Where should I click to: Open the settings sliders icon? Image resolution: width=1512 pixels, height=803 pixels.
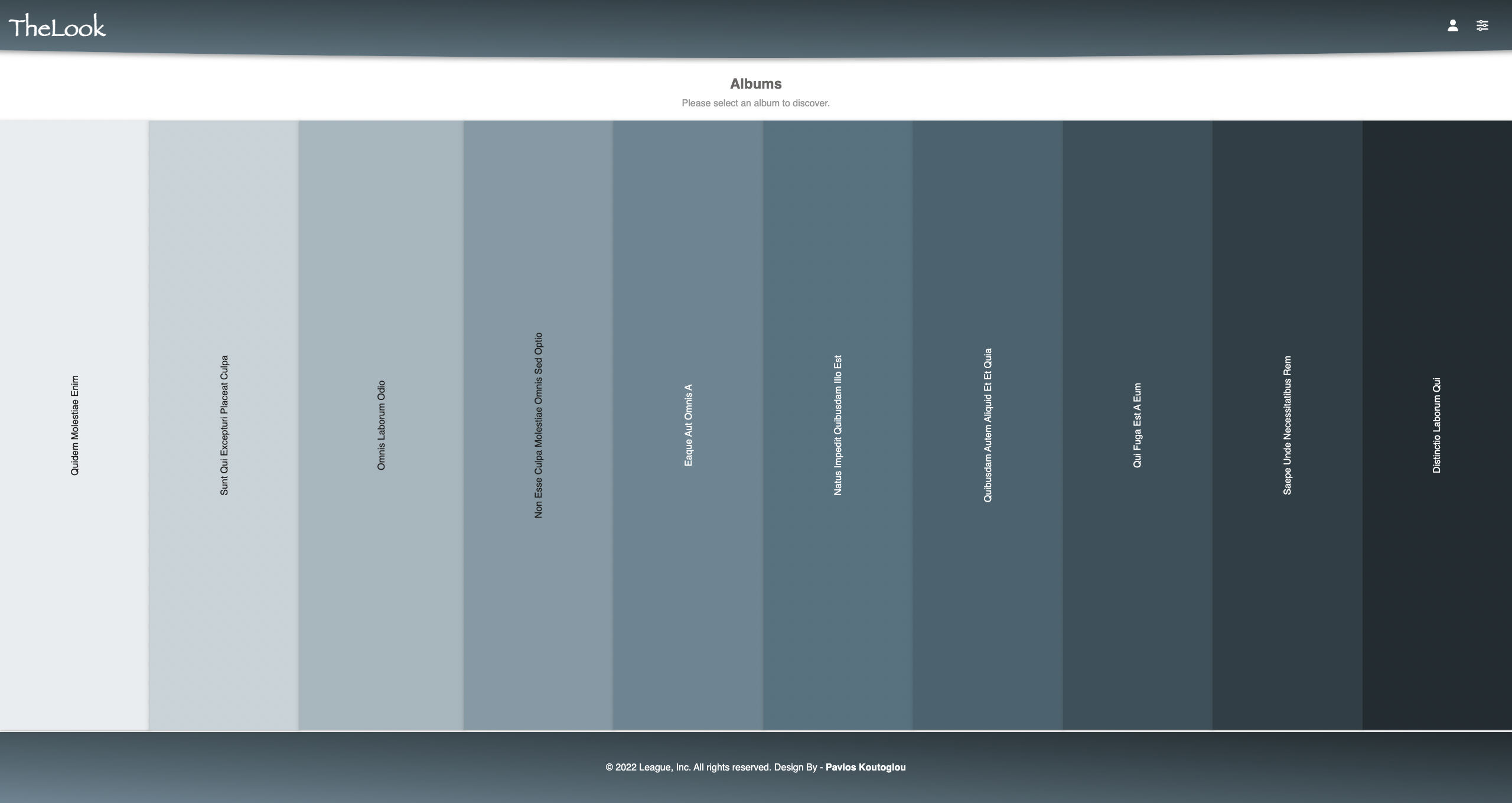[x=1482, y=25]
